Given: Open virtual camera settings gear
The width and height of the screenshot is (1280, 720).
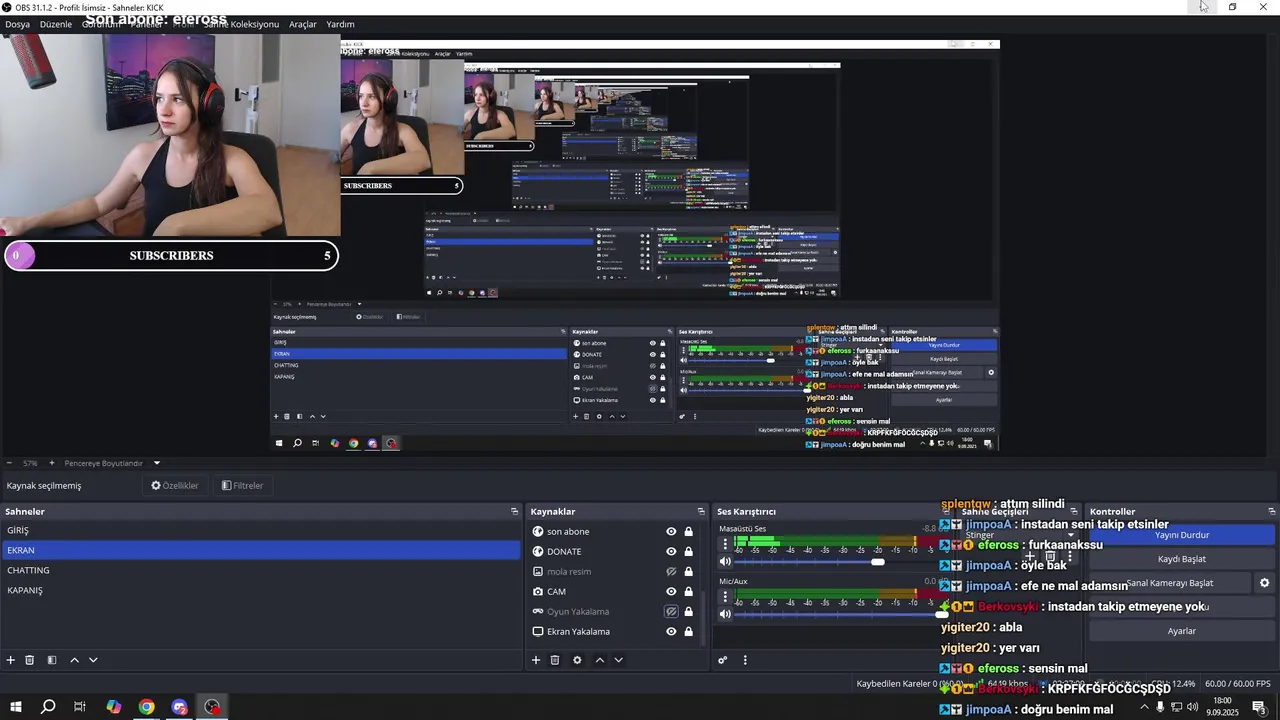Looking at the screenshot, I should pyautogui.click(x=1264, y=583).
